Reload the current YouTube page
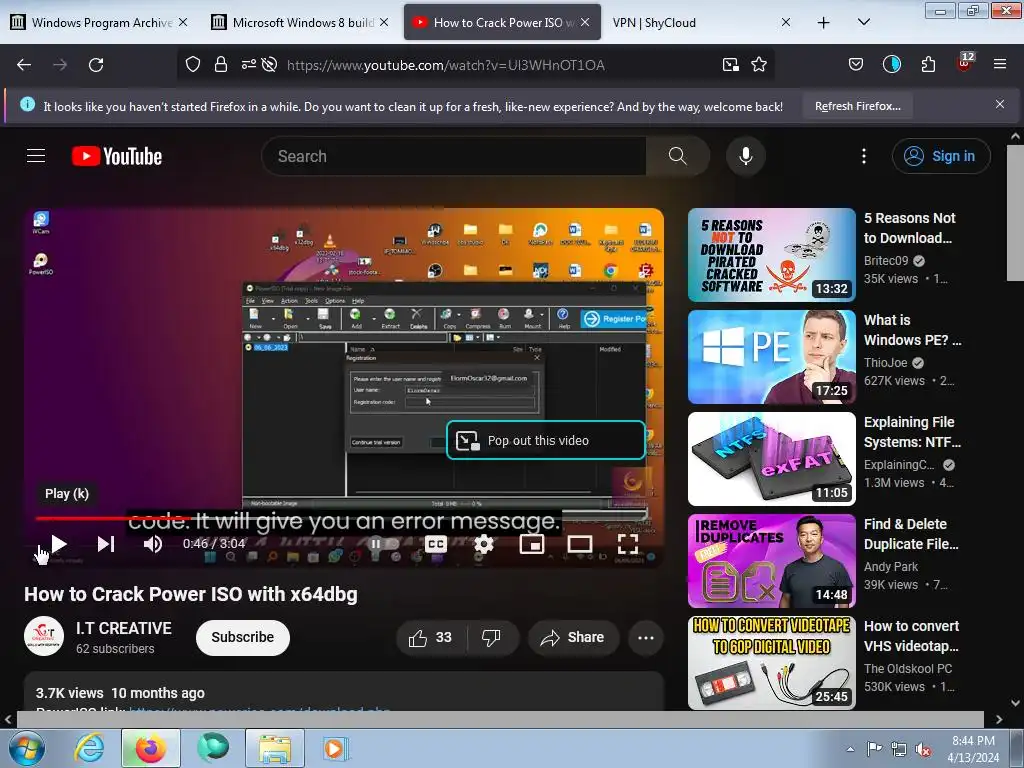The height and width of the screenshot is (768, 1024). pos(96,65)
